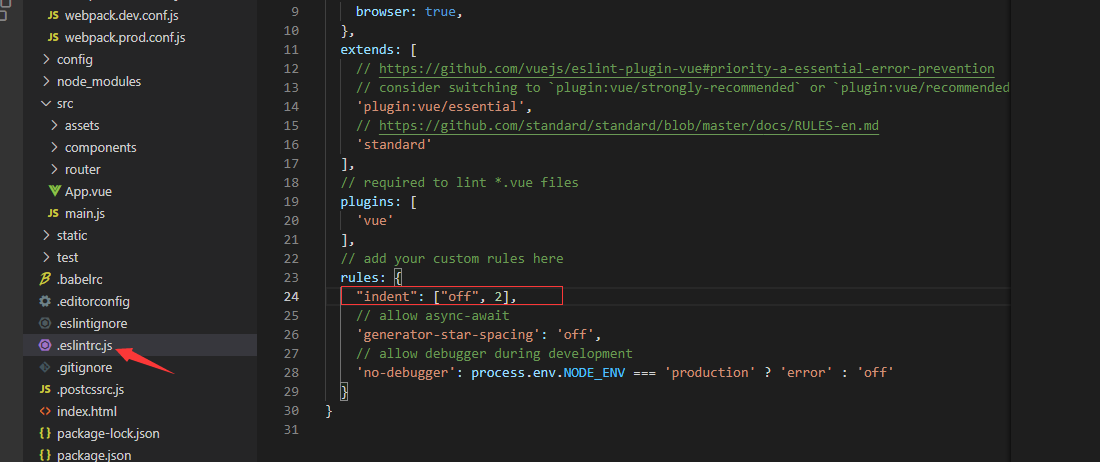Click the Vue logo icon beside App.vue
This screenshot has width=1100, height=462.
click(55, 191)
